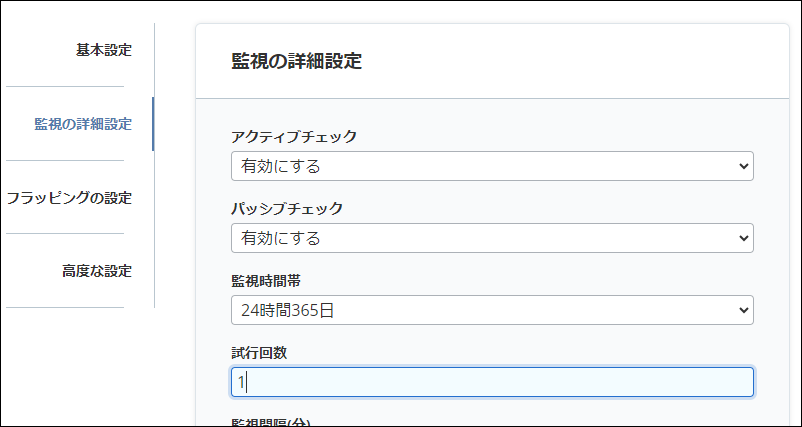802x427 pixels.
Task: Click the chevron arrow of パッシブチェック select
Action: [742, 238]
